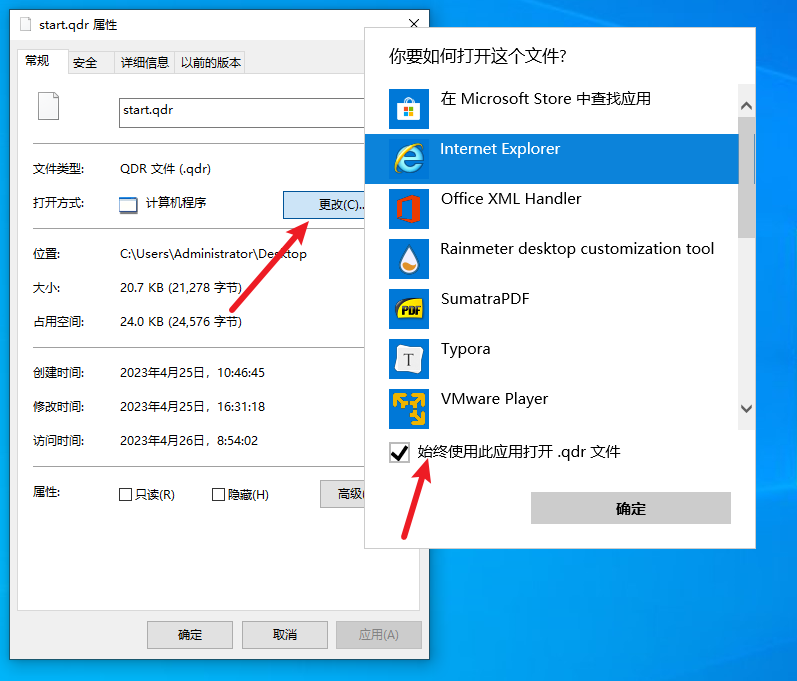Click the start.qdr file icon in properties
This screenshot has width=797, height=681.
pyautogui.click(x=48, y=106)
